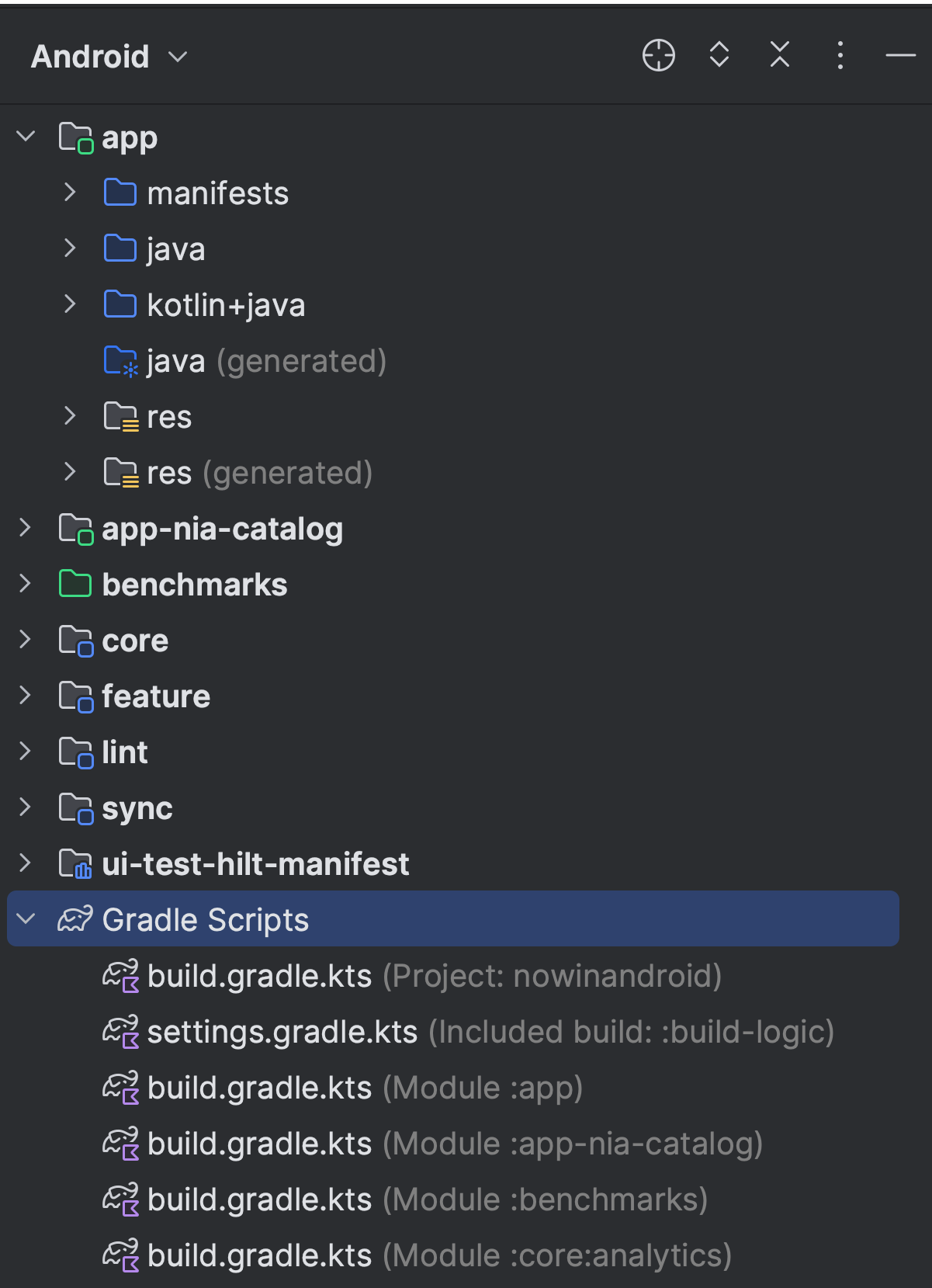Image resolution: width=932 pixels, height=1288 pixels.
Task: Open the Android project view dropdown
Action: [109, 57]
